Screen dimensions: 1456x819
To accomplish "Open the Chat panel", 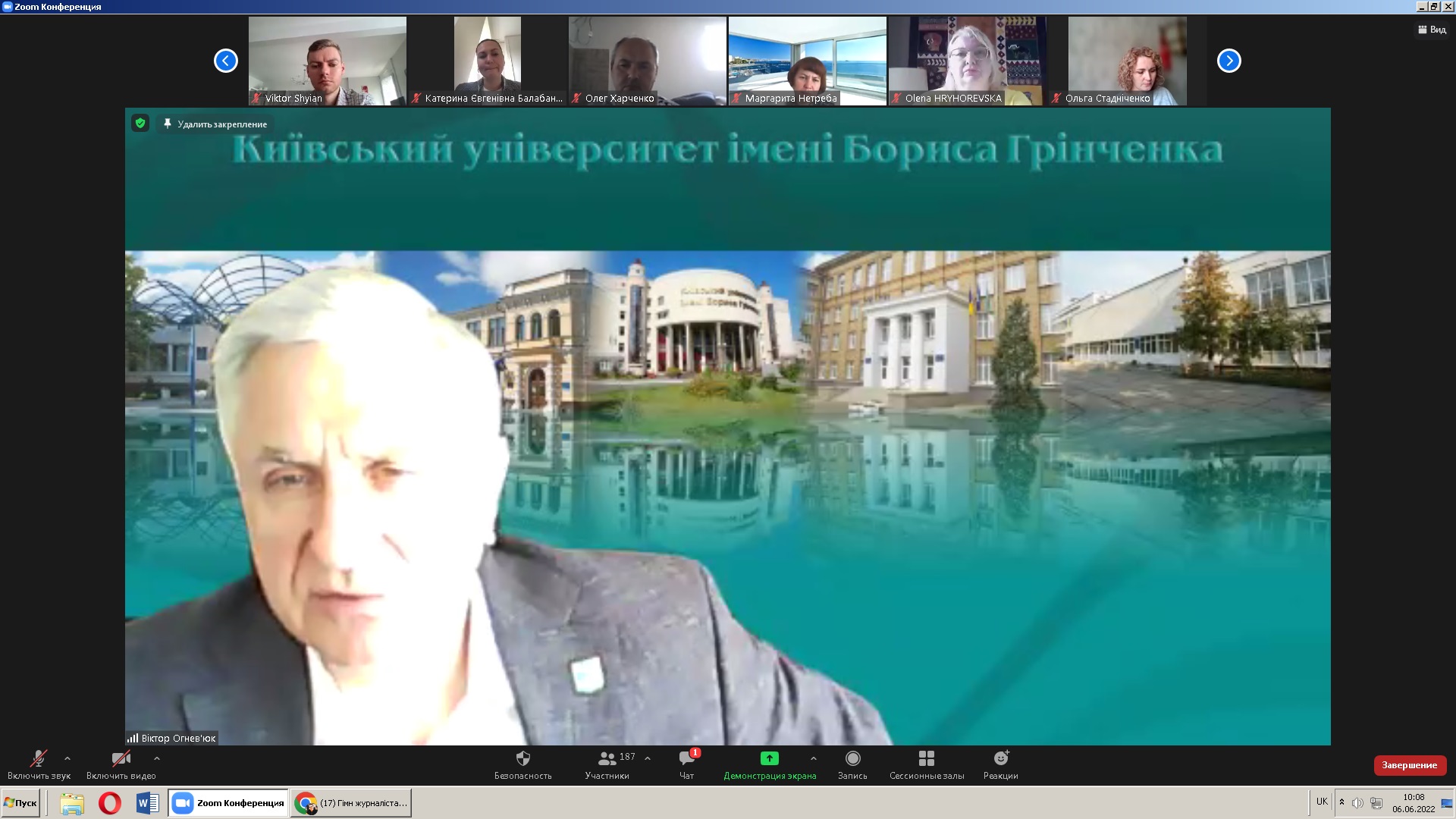I will click(686, 759).
